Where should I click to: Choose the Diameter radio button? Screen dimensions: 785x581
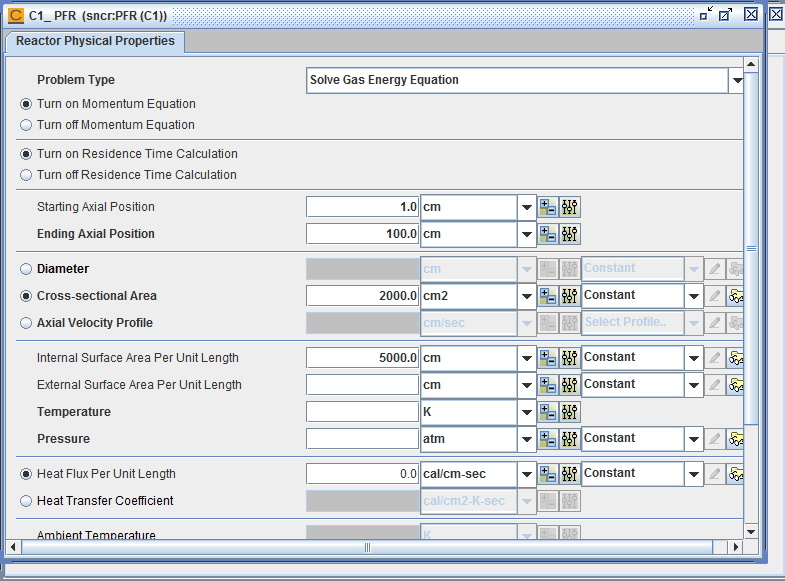(x=26, y=269)
